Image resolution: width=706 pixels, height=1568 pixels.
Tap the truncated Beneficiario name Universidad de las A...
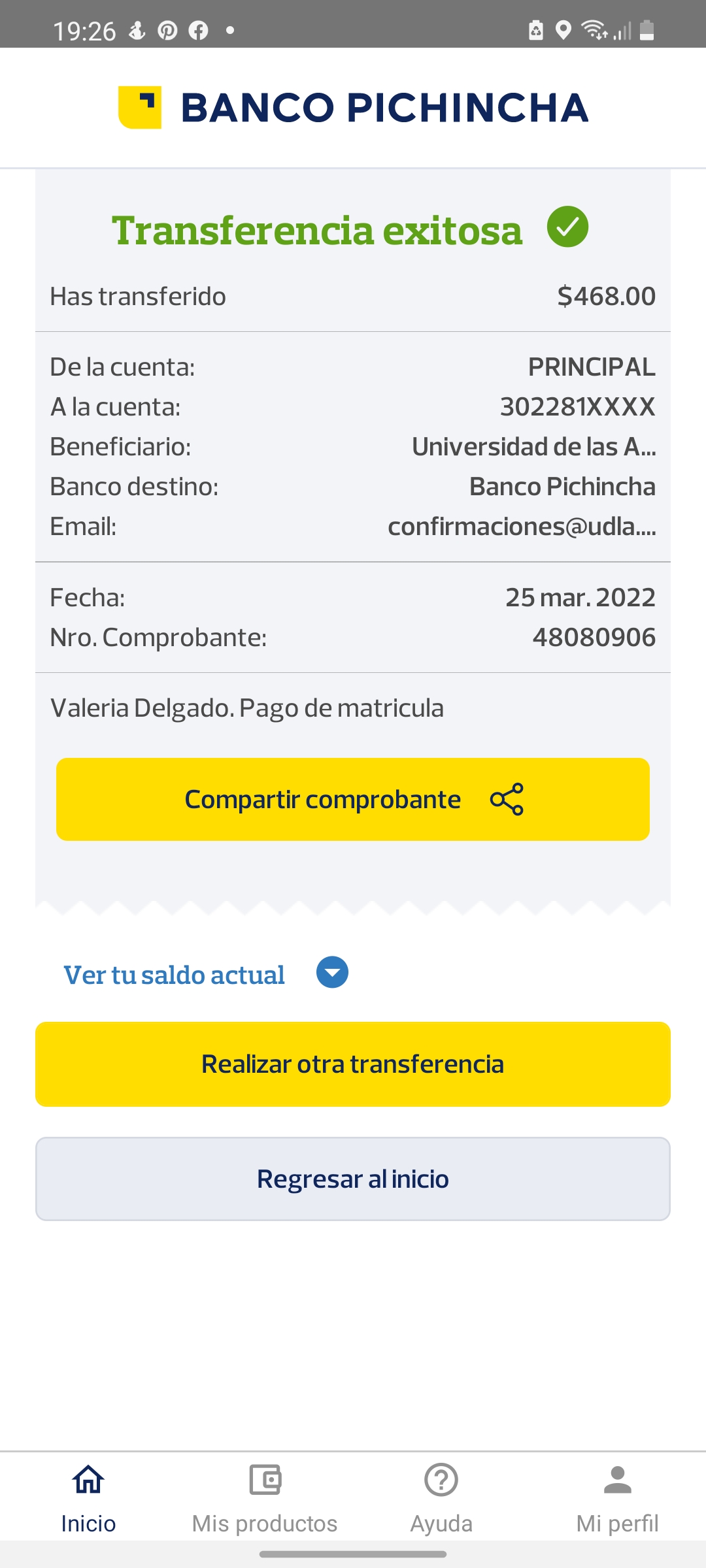pos(533,447)
